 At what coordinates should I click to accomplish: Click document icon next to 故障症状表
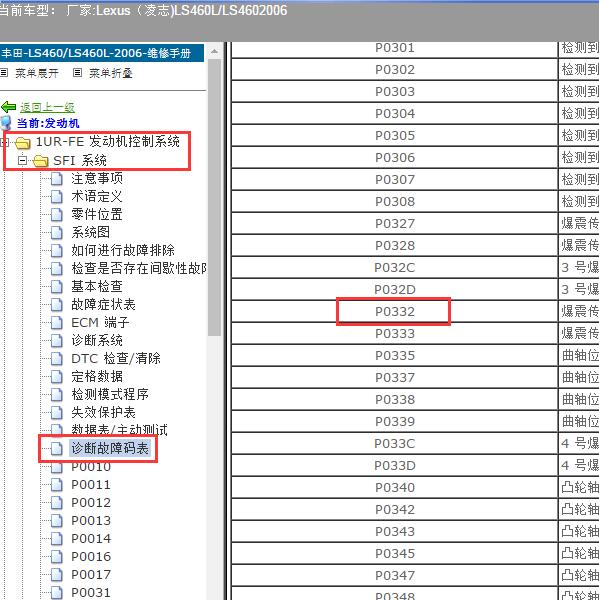coord(57,305)
